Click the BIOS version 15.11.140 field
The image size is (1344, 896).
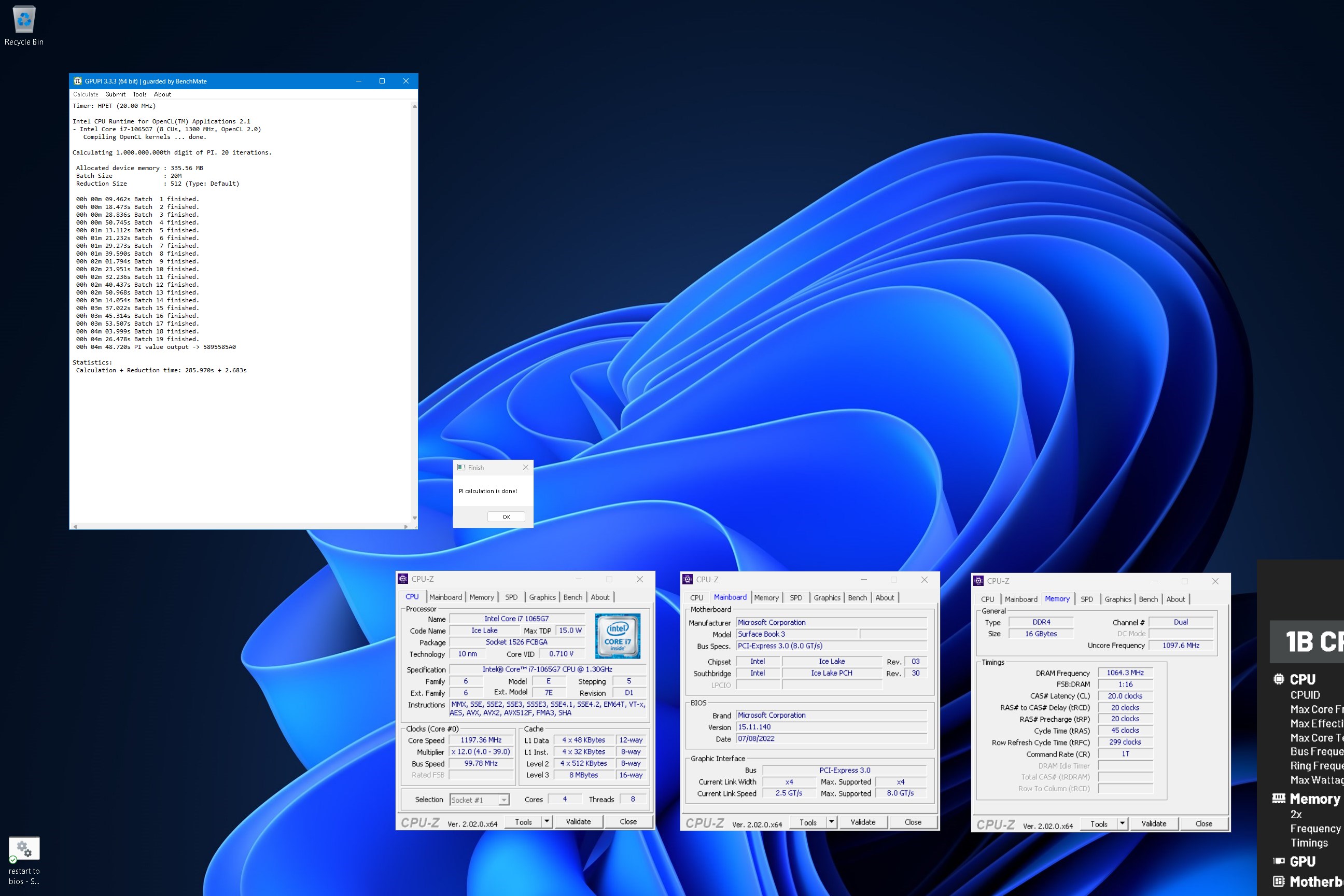point(831,727)
